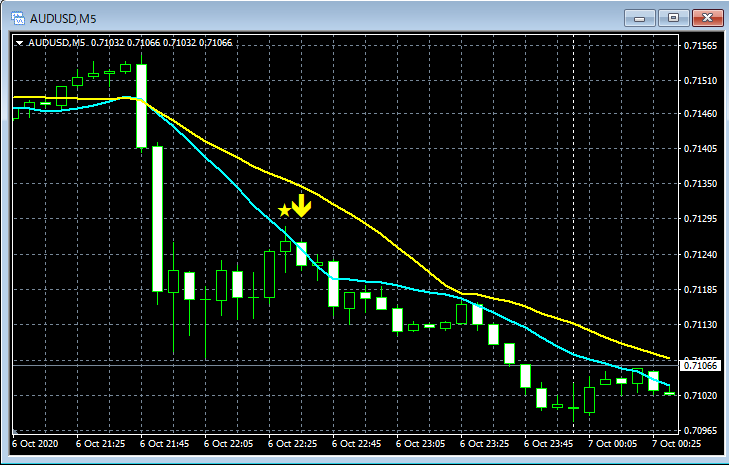Viewport: 729px width, 465px height.
Task: Maximize the AUDUSD,M5 chart window
Action: 673,19
